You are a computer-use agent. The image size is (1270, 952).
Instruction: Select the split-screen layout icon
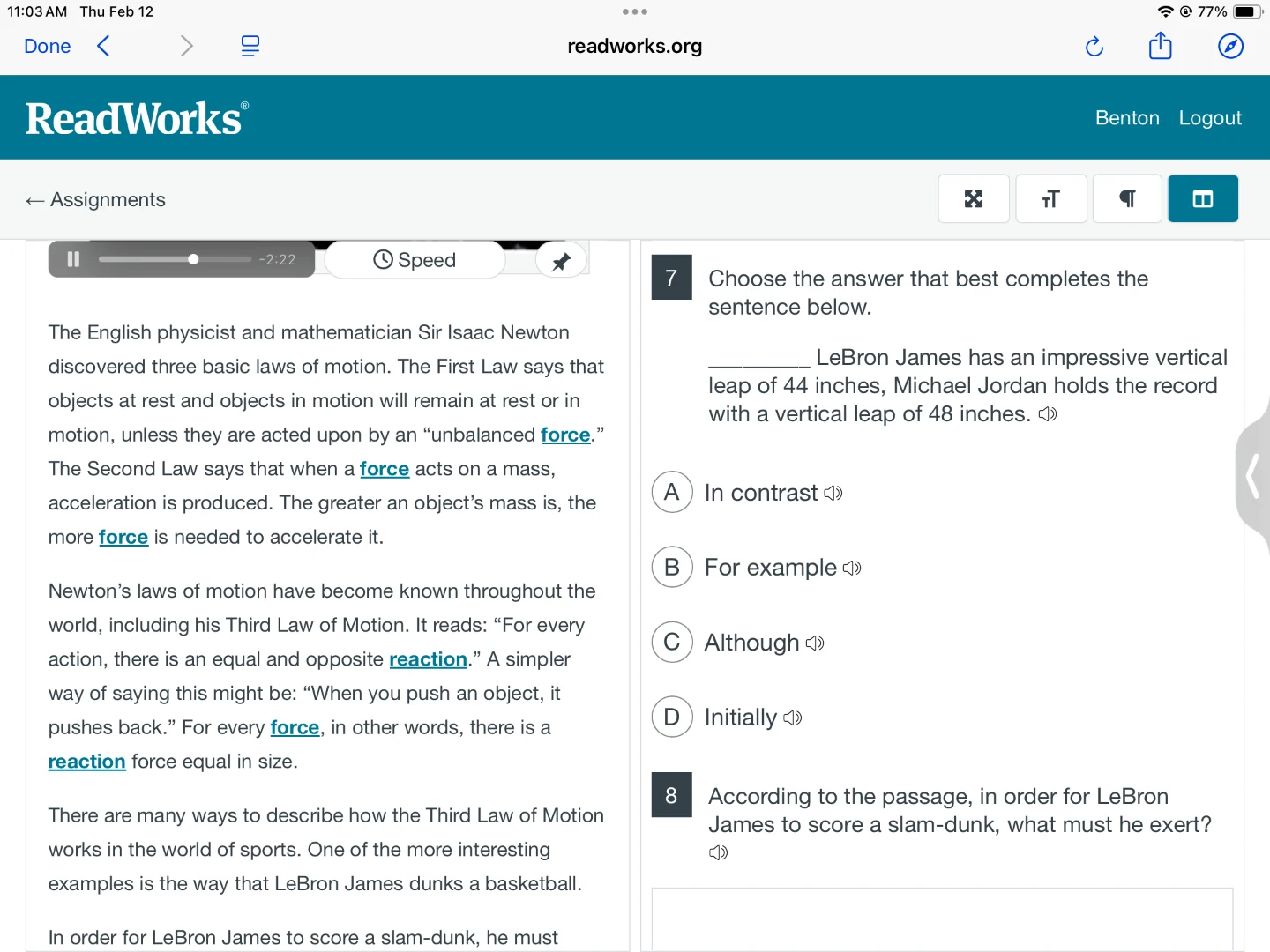(1203, 199)
